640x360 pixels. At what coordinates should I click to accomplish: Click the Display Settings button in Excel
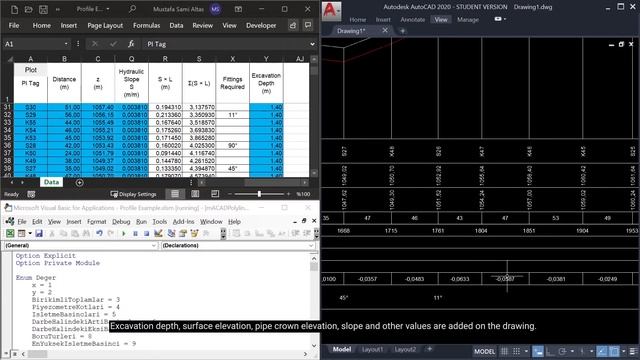[x=133, y=194]
